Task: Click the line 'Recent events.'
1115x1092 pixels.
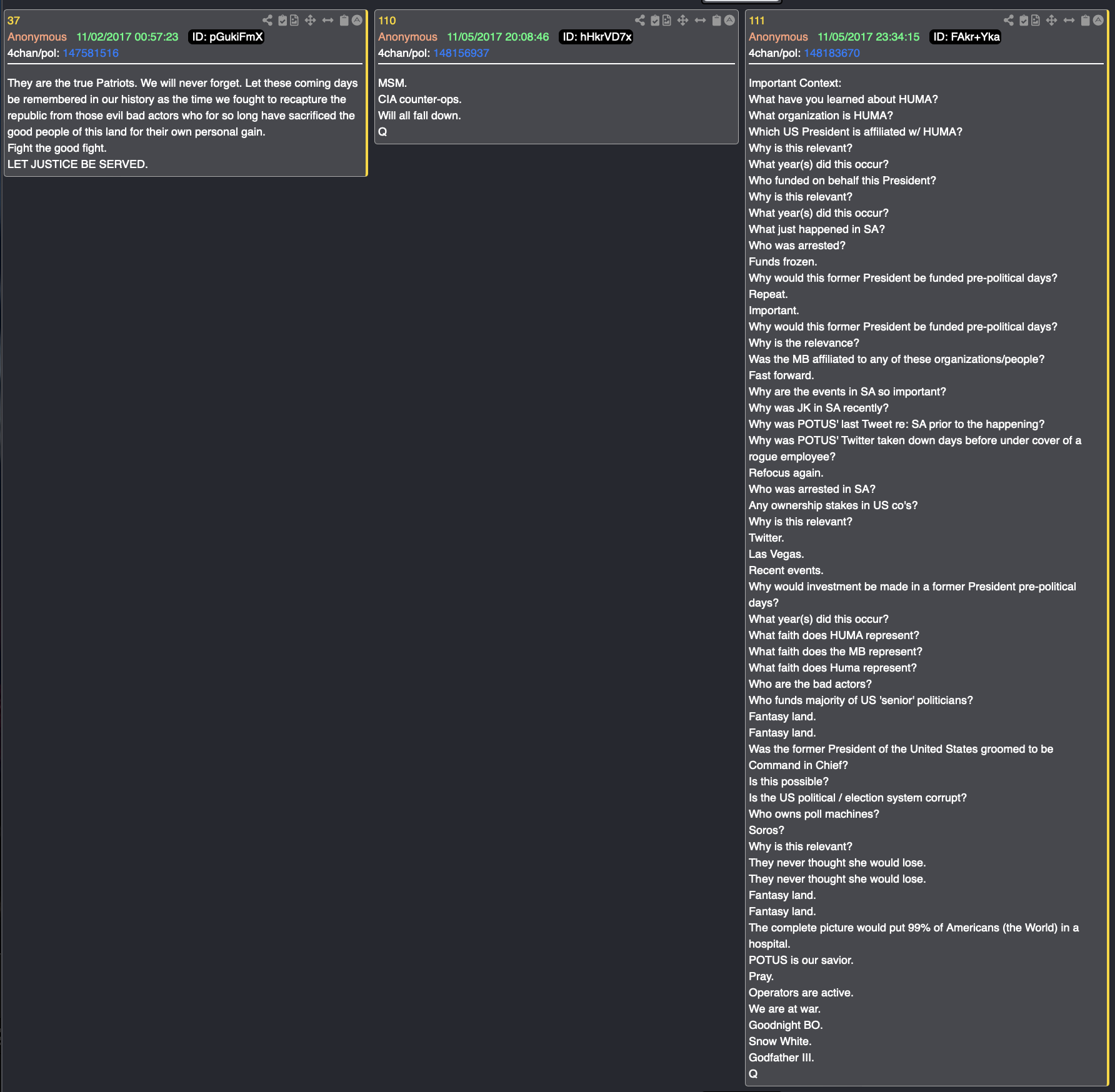Action: pyautogui.click(x=786, y=570)
